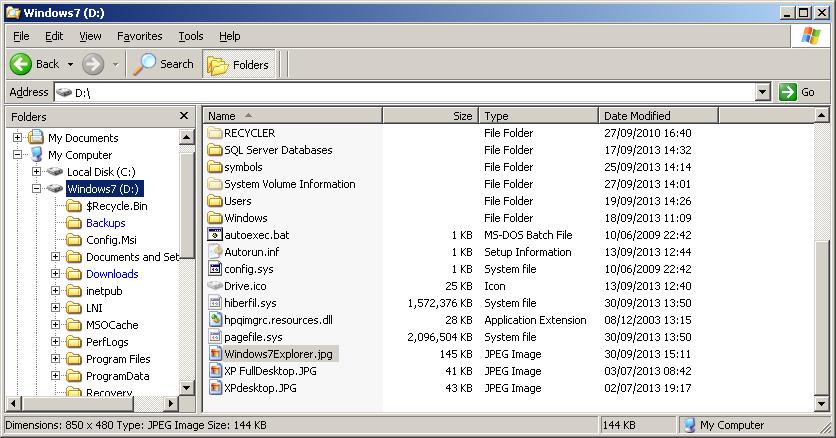The height and width of the screenshot is (438, 836).
Task: Sort by the Type column header
Action: click(538, 116)
